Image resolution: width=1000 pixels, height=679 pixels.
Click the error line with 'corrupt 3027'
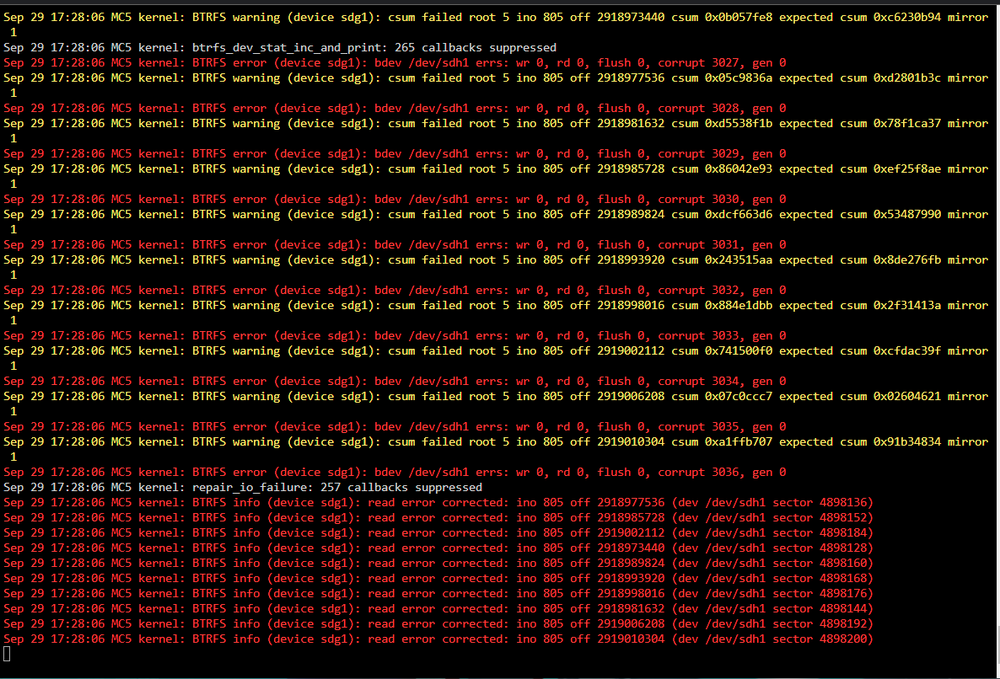(x=395, y=62)
